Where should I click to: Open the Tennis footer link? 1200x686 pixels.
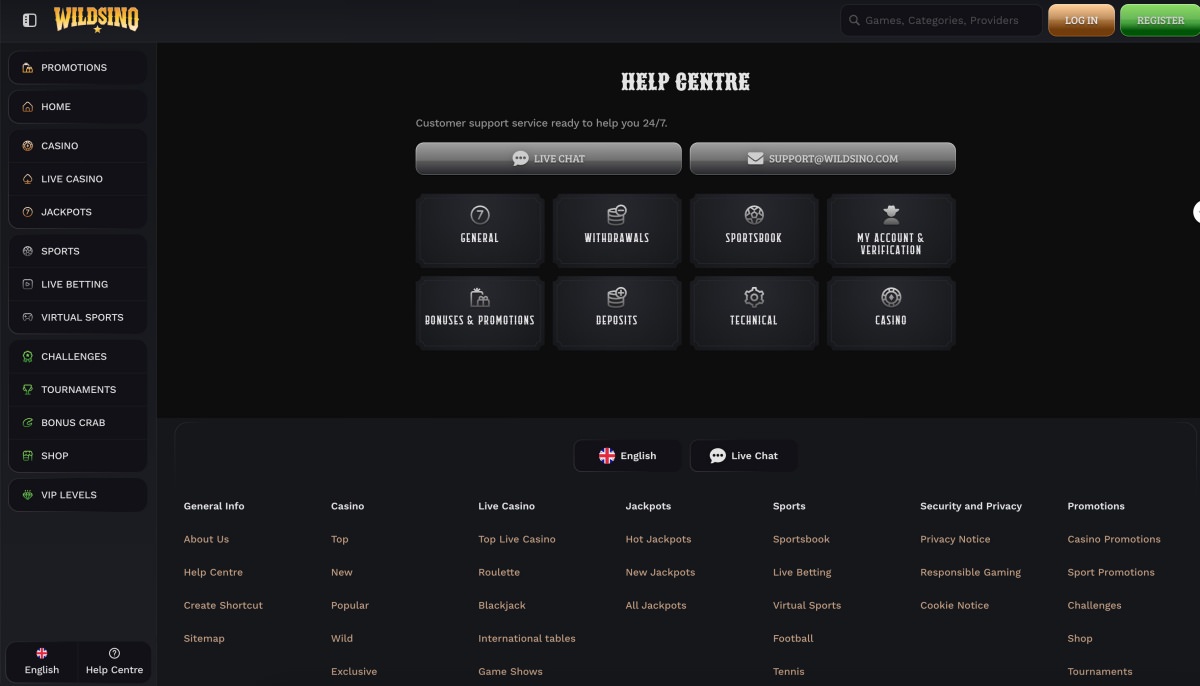click(789, 671)
